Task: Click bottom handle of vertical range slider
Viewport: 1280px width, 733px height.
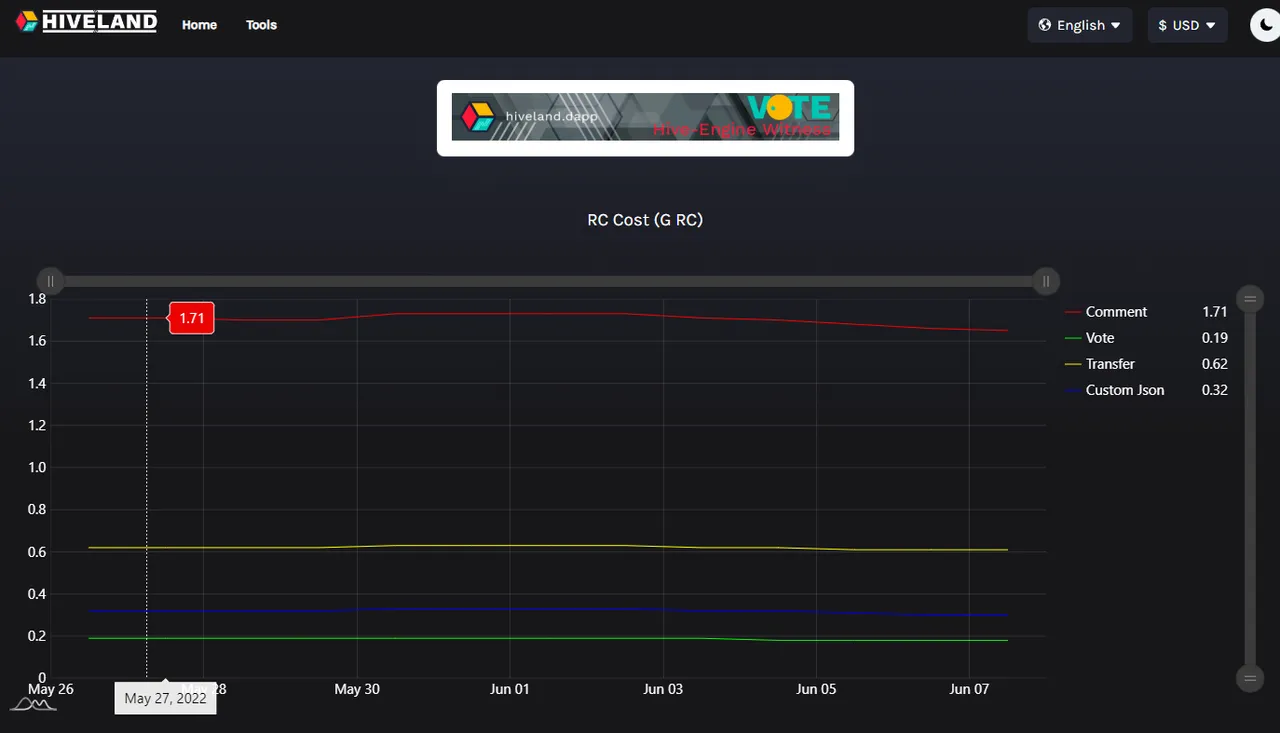Action: pos(1250,678)
